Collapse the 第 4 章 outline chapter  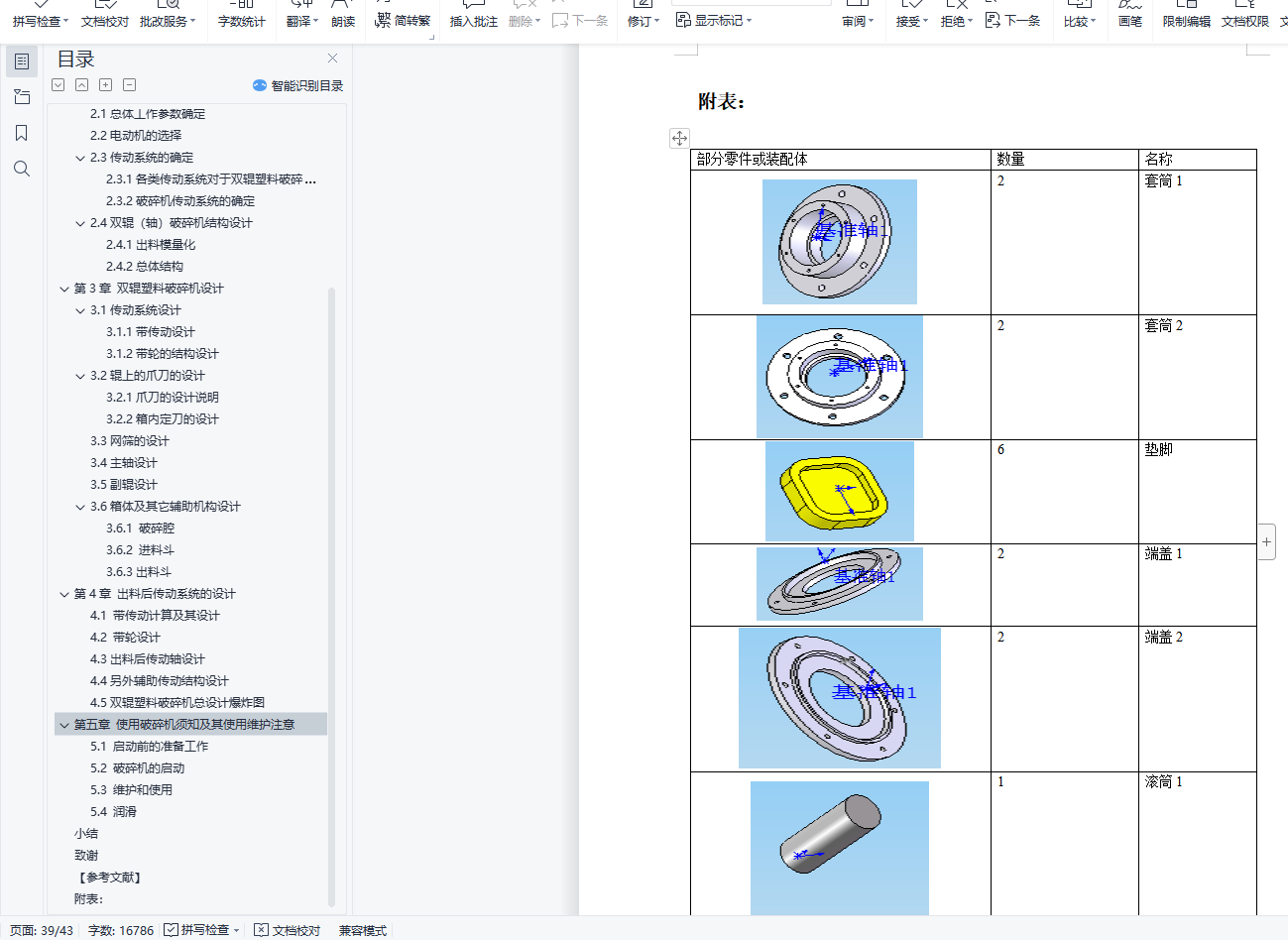click(64, 594)
